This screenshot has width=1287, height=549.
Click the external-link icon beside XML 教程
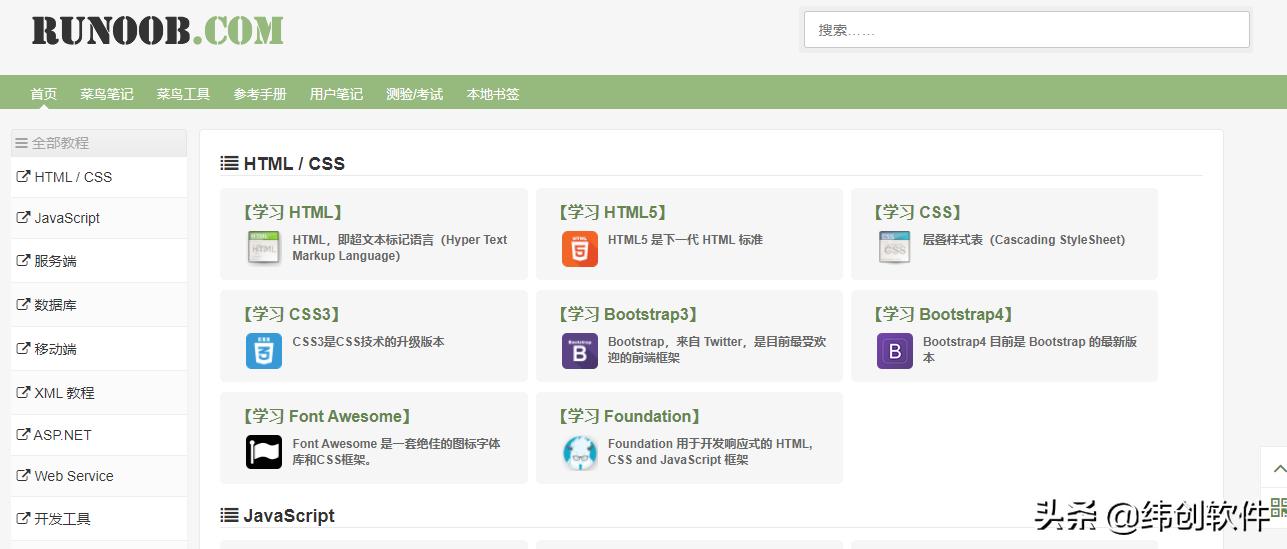pyautogui.click(x=24, y=392)
